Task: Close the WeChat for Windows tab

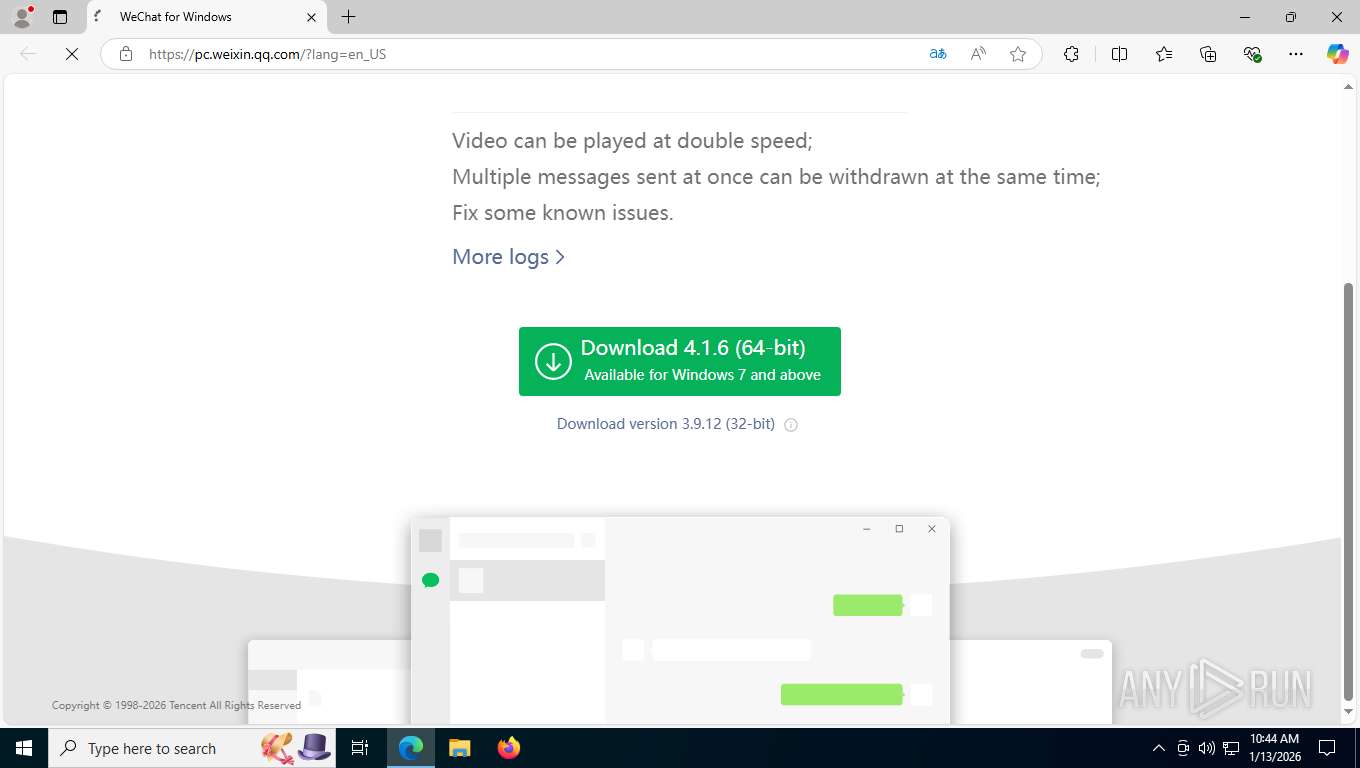Action: (311, 17)
